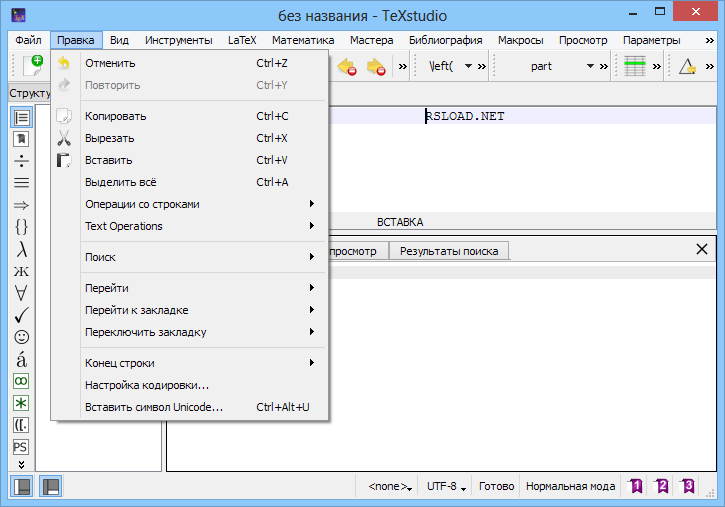The width and height of the screenshot is (725, 507).
Task: Click the scissors Cut icon
Action: point(64,138)
